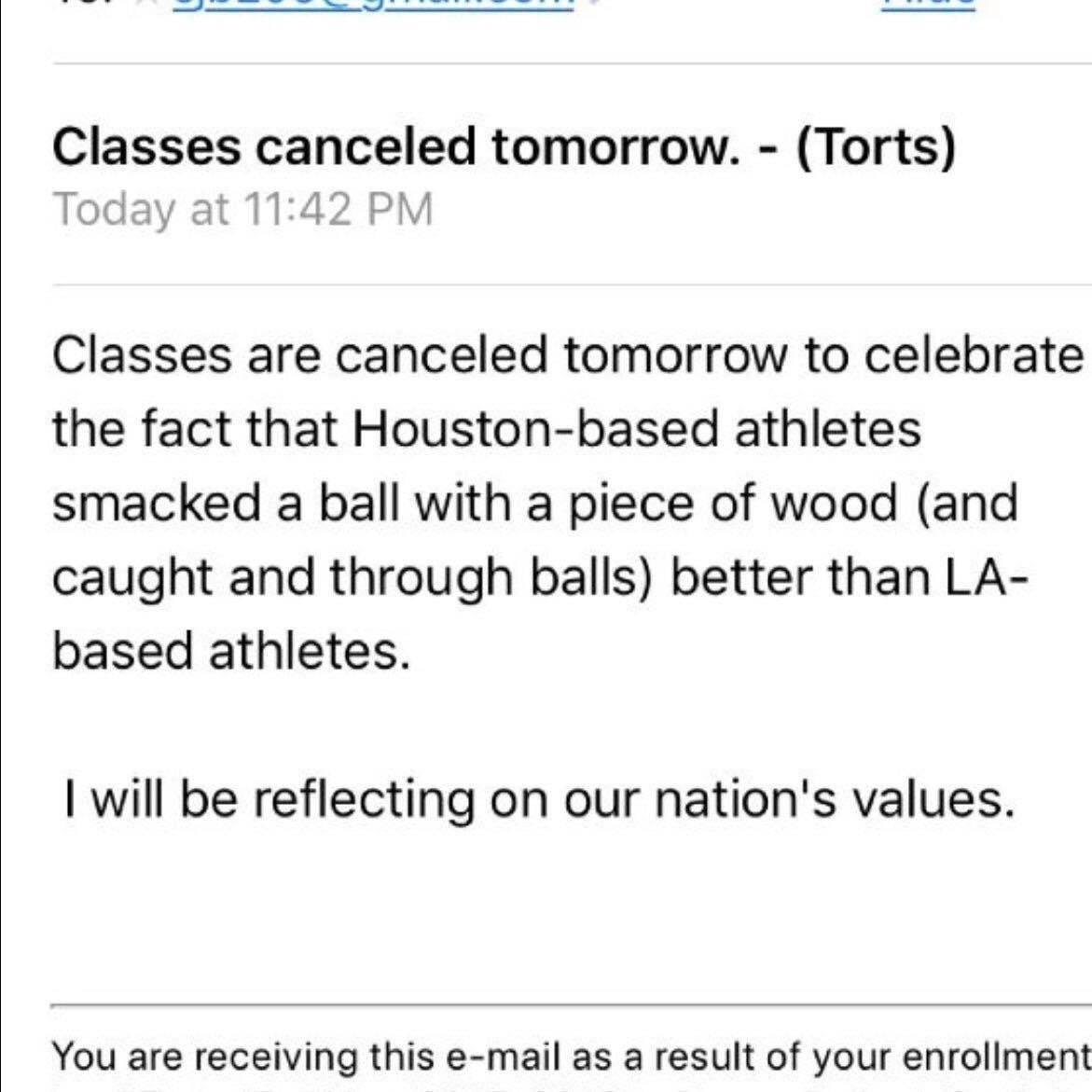
Task: Tap the Hide link in header
Action: [x=928, y=4]
